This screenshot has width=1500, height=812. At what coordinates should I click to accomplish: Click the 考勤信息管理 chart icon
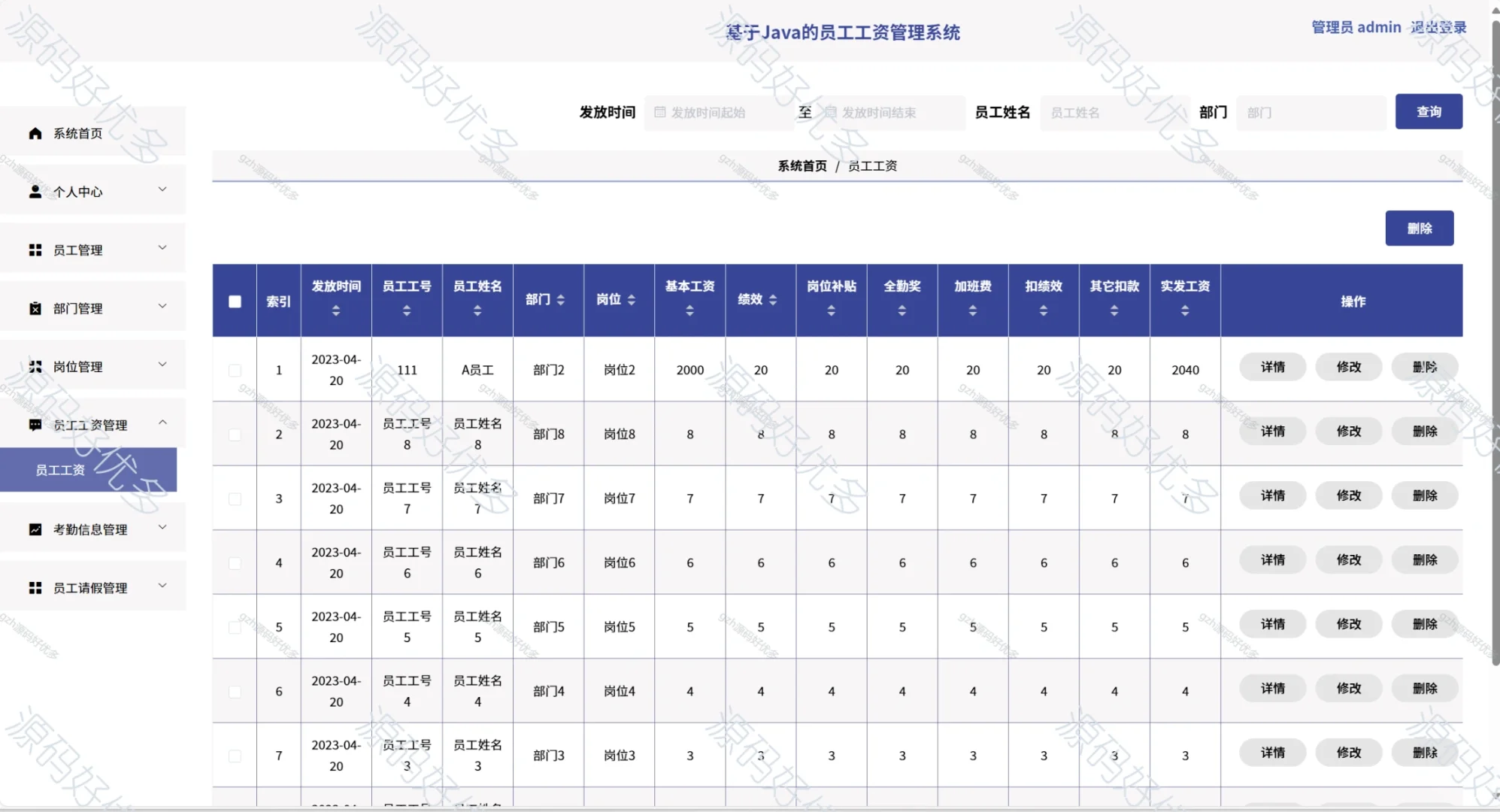(x=34, y=529)
